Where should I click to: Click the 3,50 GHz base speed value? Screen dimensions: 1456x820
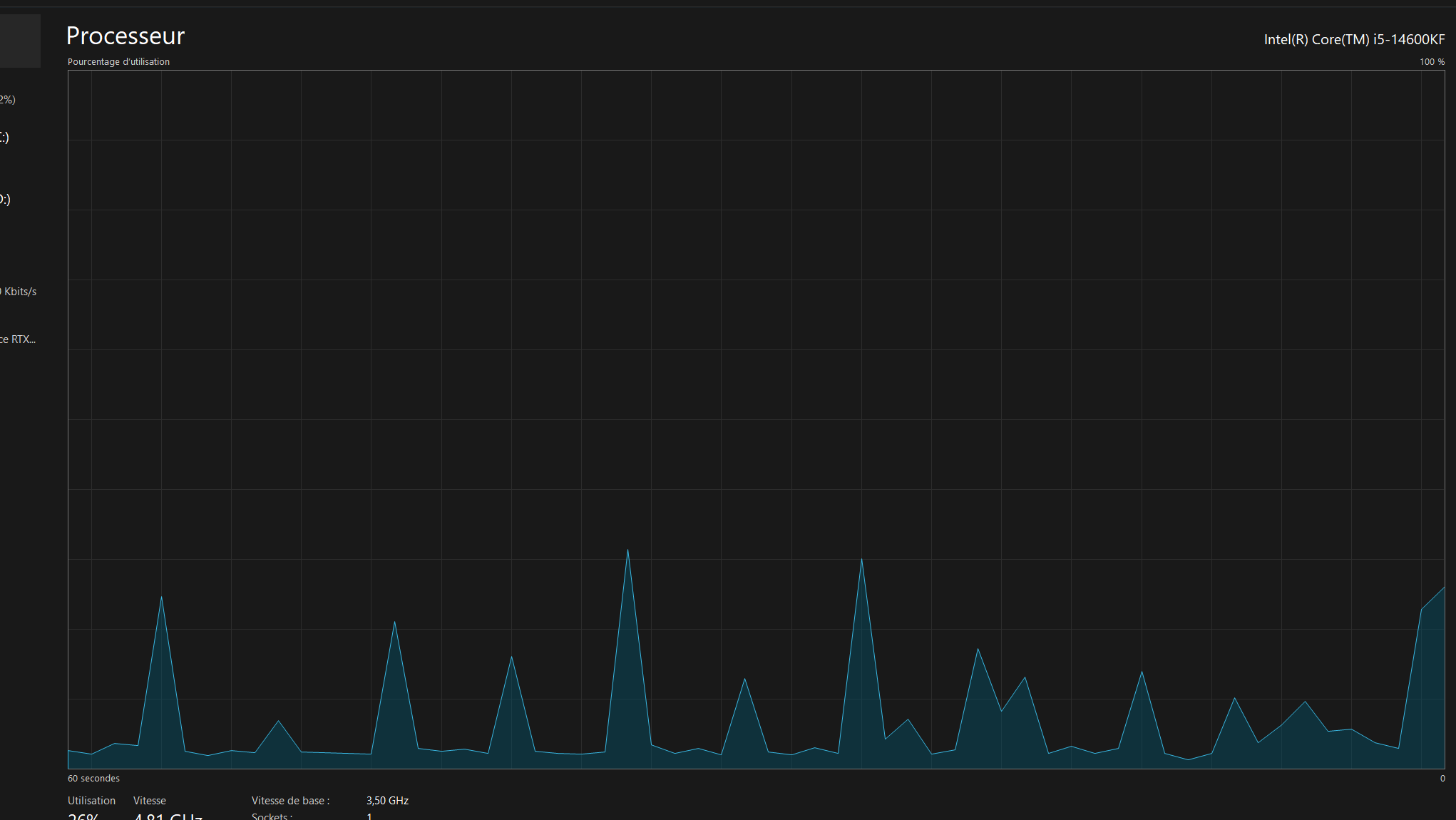point(387,800)
